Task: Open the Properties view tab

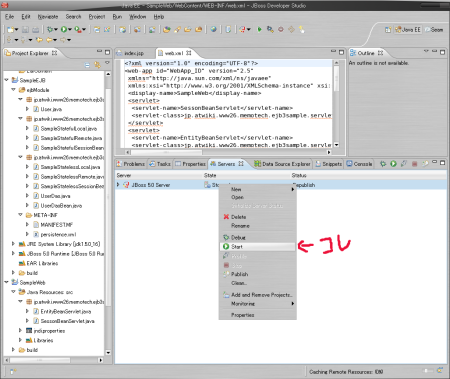Action: click(191, 164)
